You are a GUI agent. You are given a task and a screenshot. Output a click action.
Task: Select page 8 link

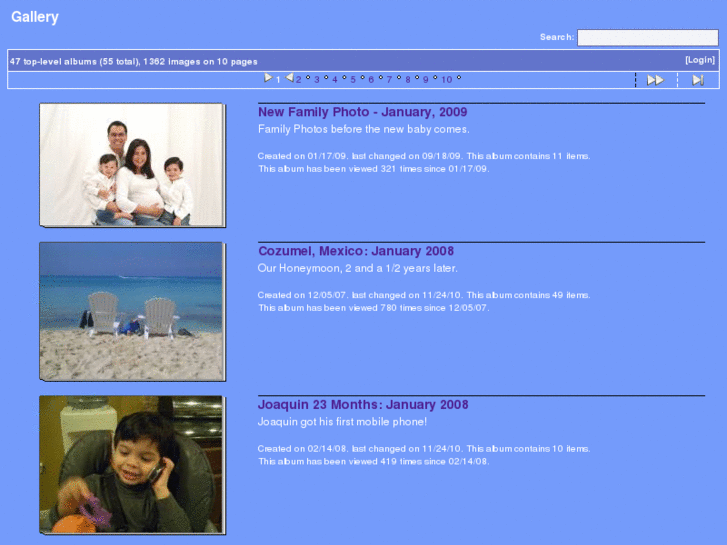coord(408,80)
